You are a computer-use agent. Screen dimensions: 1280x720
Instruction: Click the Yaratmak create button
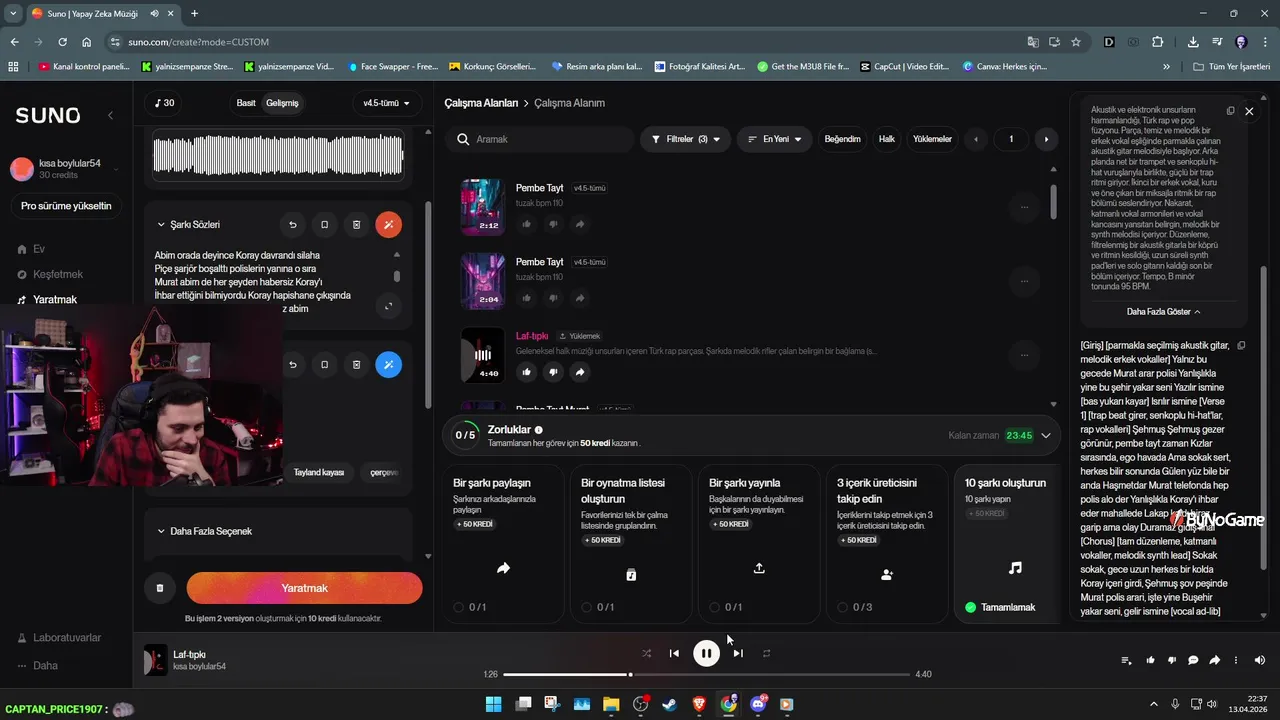304,588
